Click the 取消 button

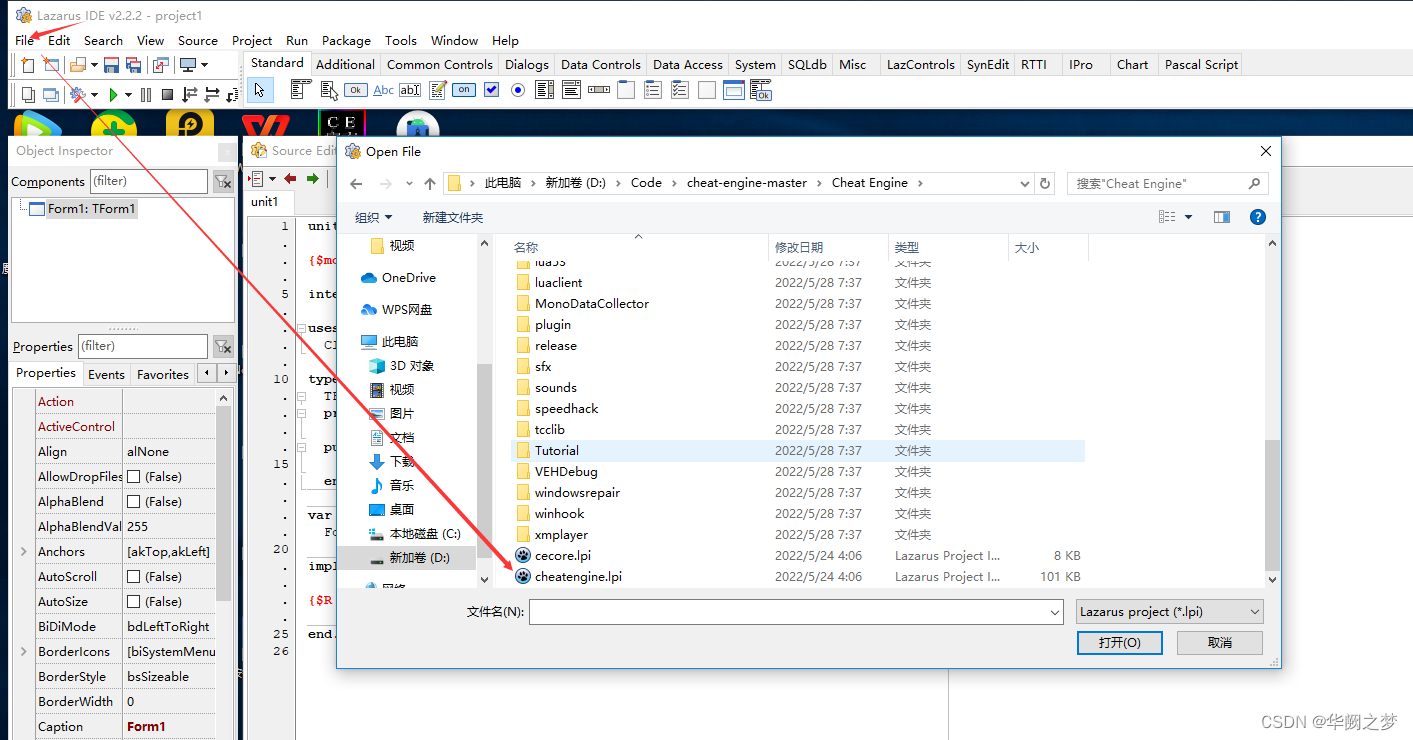click(x=1220, y=642)
